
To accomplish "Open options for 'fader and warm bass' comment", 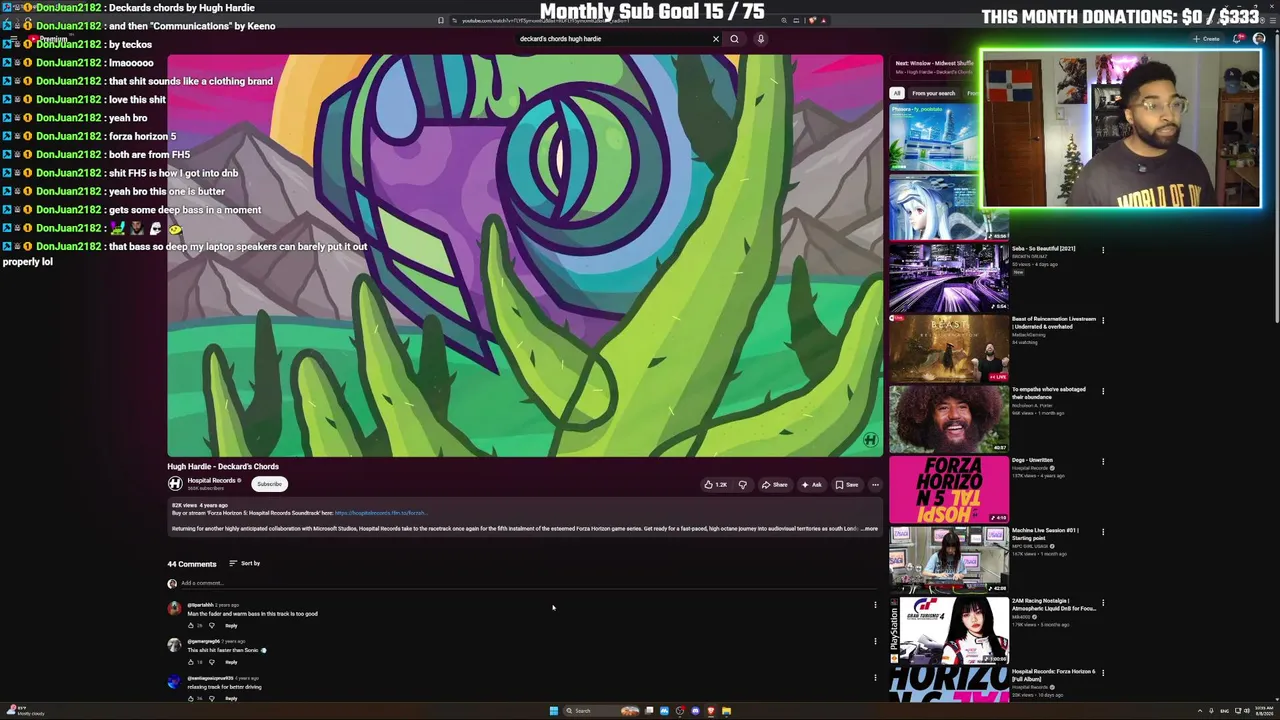I will pyautogui.click(x=875, y=605).
